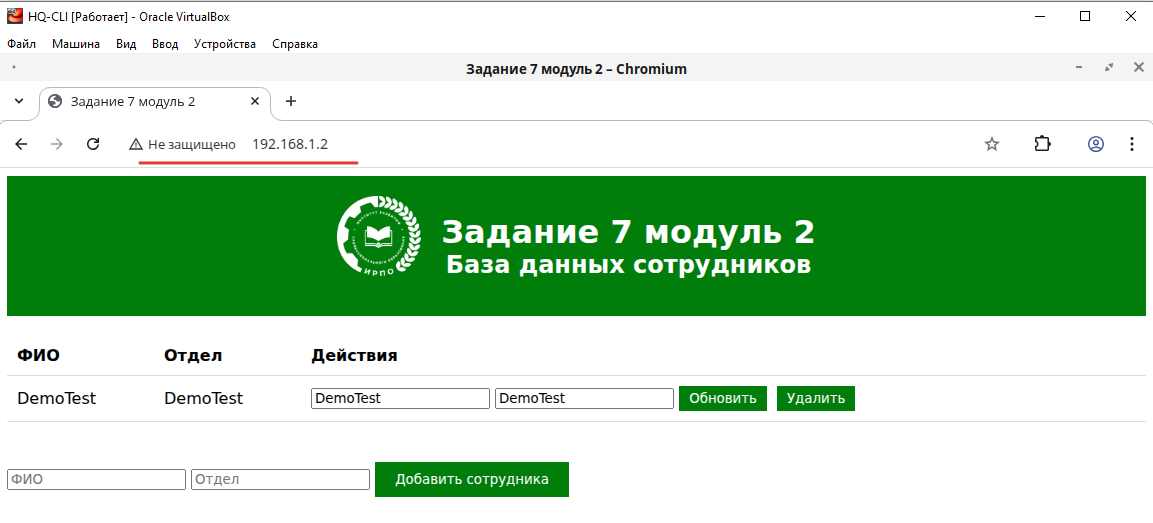
Task: Open the Файл menu
Action: [21, 44]
